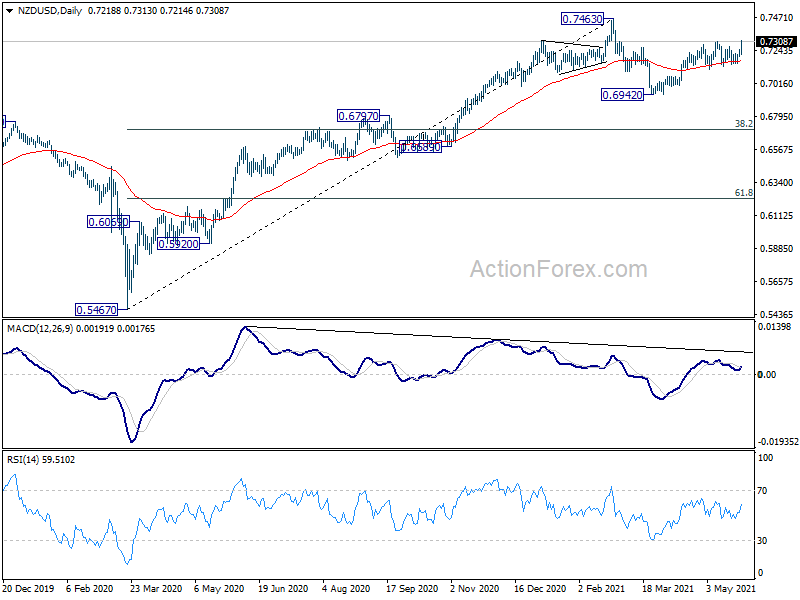Screen dimensions: 800x600
Task: Click the 6 May 2020 date marker
Action: click(219, 588)
